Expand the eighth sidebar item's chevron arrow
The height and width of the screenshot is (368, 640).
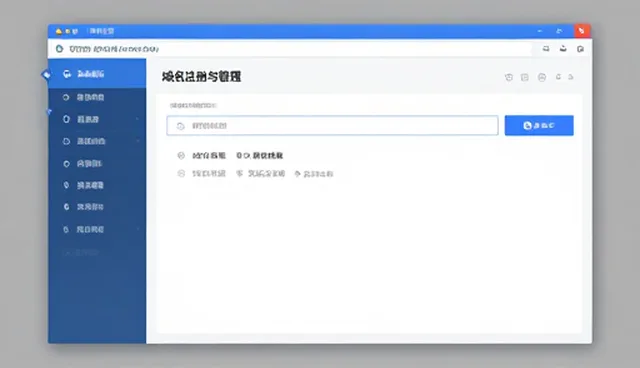click(138, 229)
